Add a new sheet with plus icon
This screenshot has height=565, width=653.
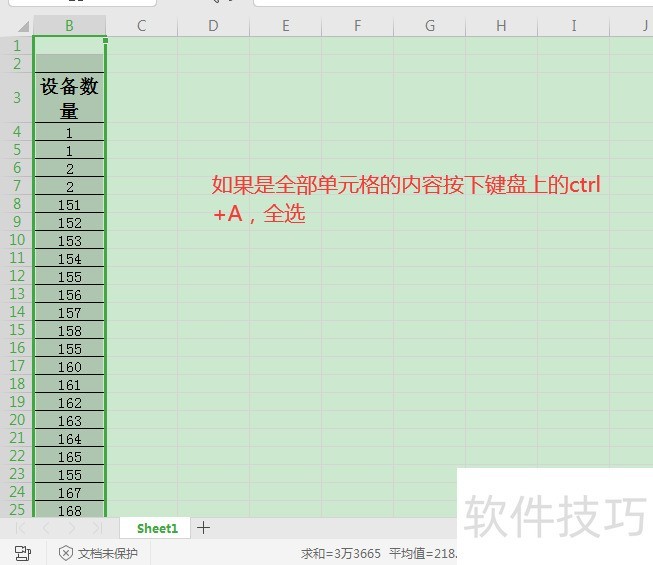[203, 528]
